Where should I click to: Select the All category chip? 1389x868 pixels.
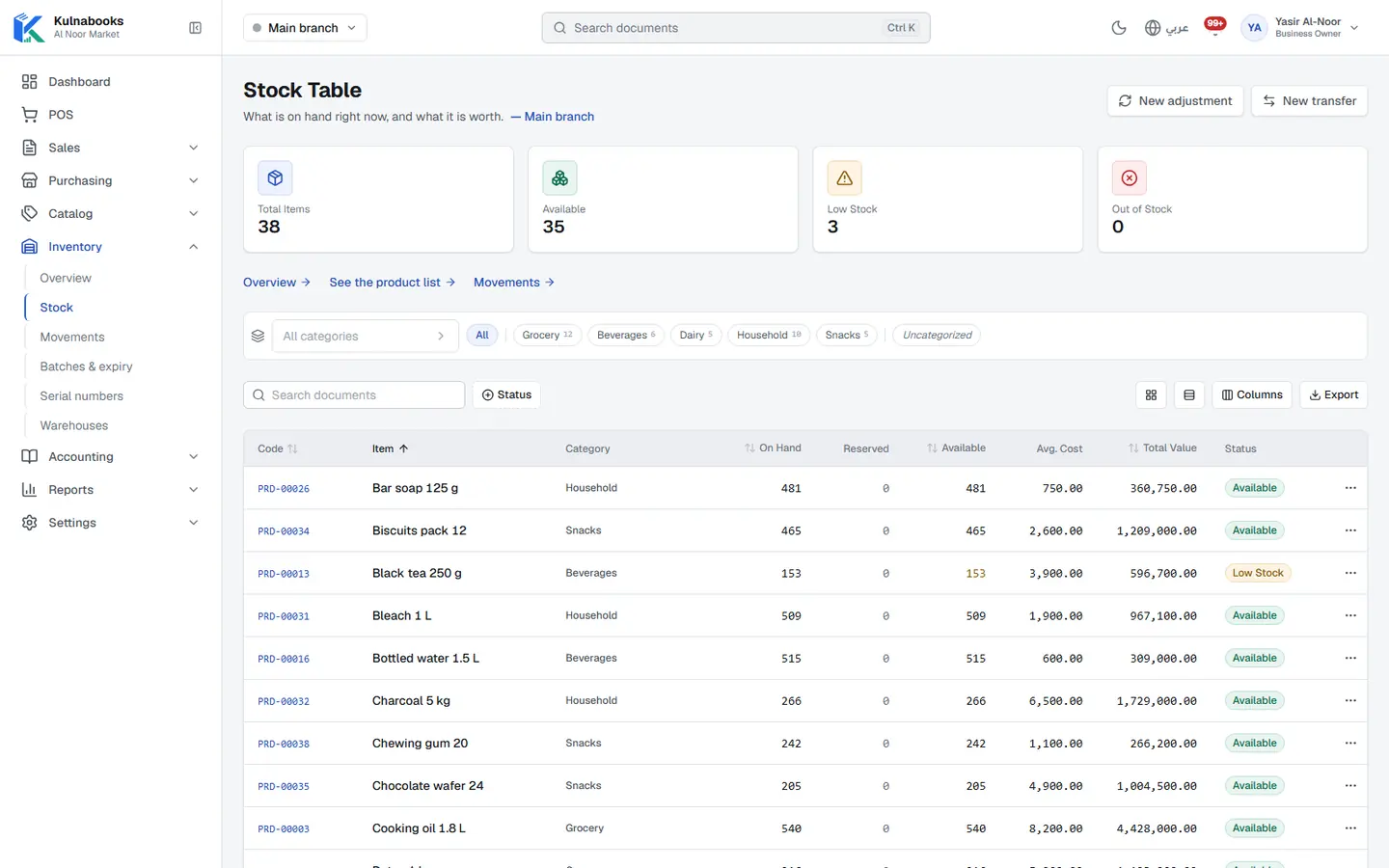[x=482, y=336]
